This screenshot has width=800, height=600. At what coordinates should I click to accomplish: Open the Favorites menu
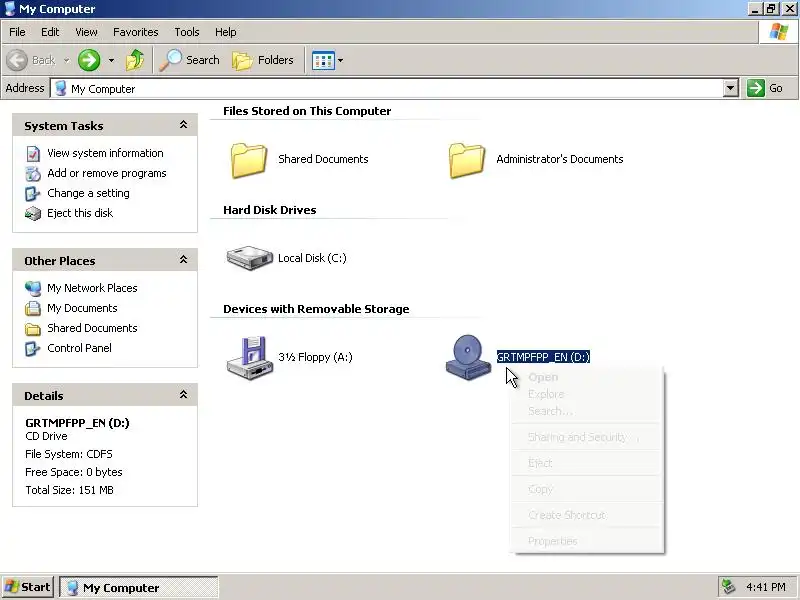pyautogui.click(x=136, y=32)
